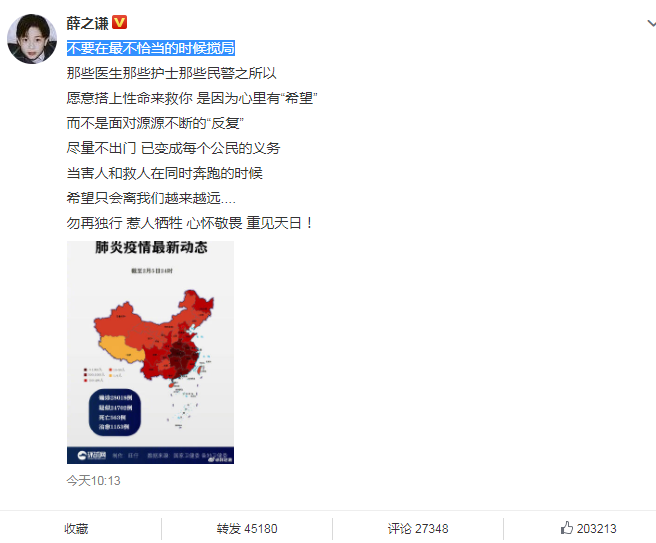
Task: Click 转发 45180 to repost
Action: click(x=247, y=529)
